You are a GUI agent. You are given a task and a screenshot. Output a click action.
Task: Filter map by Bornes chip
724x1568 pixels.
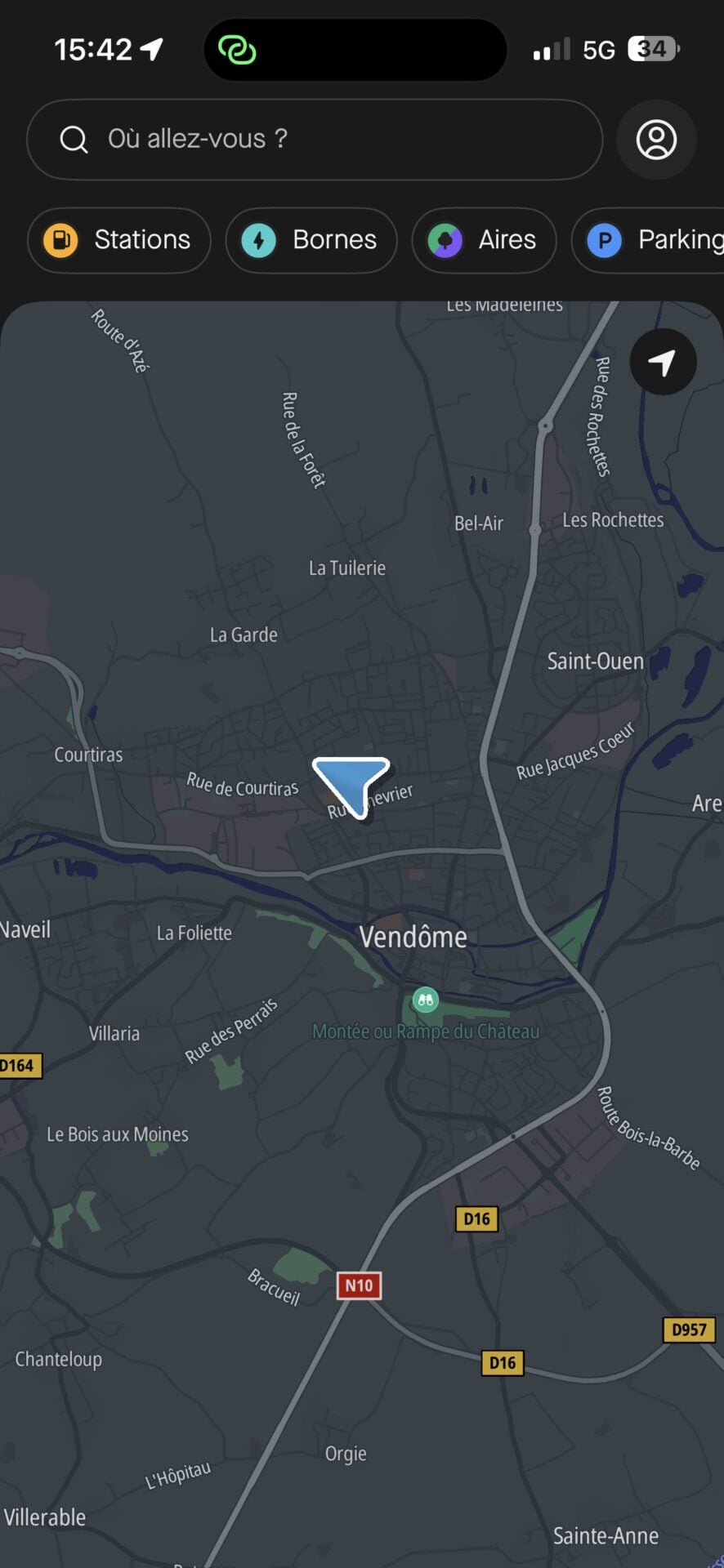pos(311,240)
